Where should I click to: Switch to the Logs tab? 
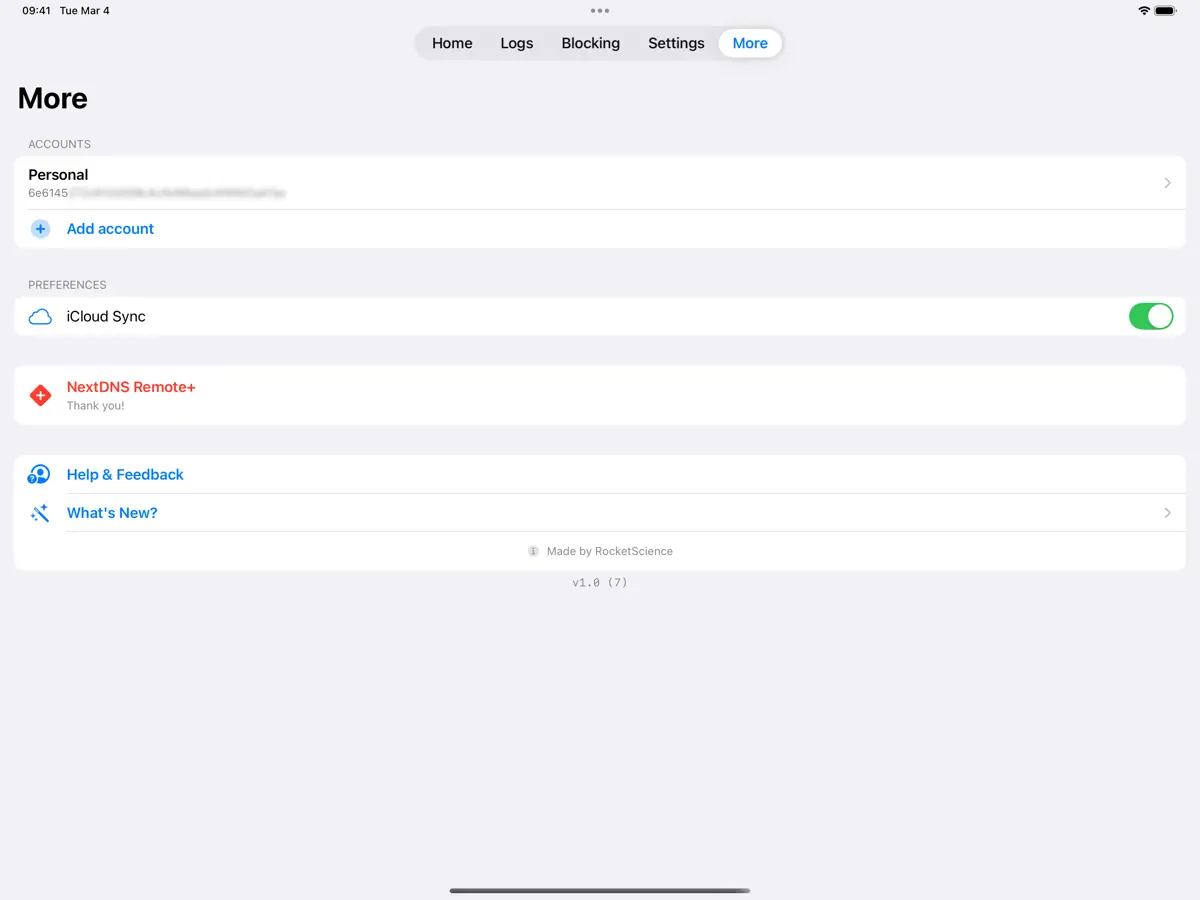tap(517, 43)
